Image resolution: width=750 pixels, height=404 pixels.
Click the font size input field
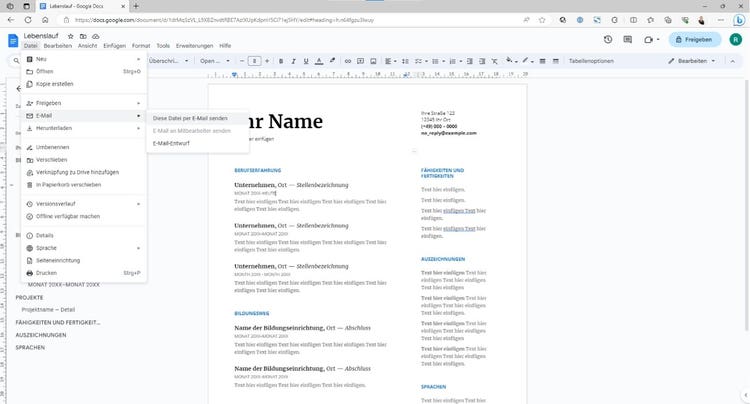254,61
